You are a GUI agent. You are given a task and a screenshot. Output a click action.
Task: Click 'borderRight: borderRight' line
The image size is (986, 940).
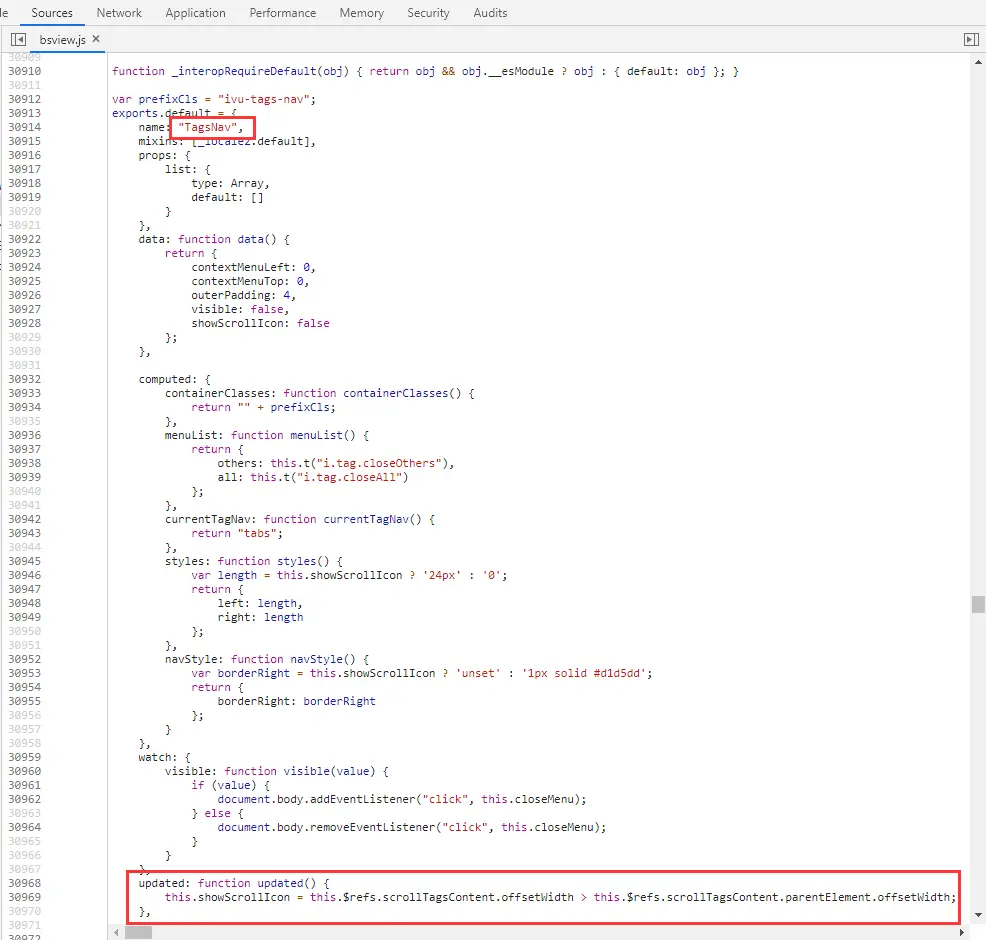[x=296, y=701]
